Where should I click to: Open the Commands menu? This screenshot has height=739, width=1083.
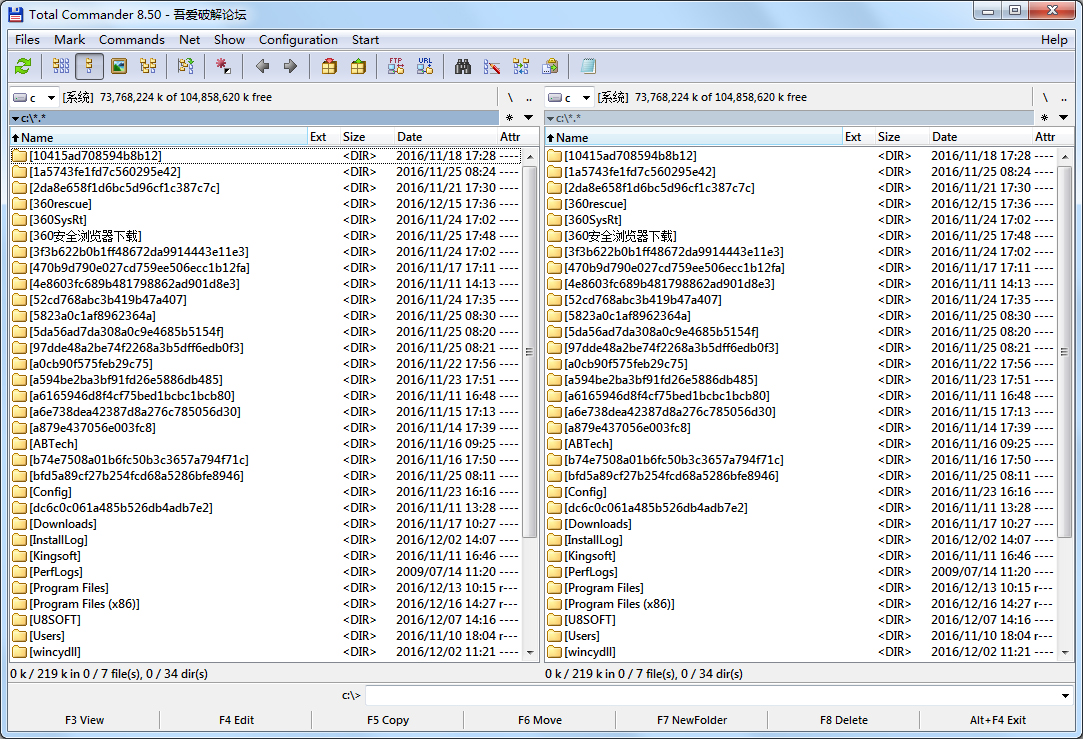pos(131,40)
